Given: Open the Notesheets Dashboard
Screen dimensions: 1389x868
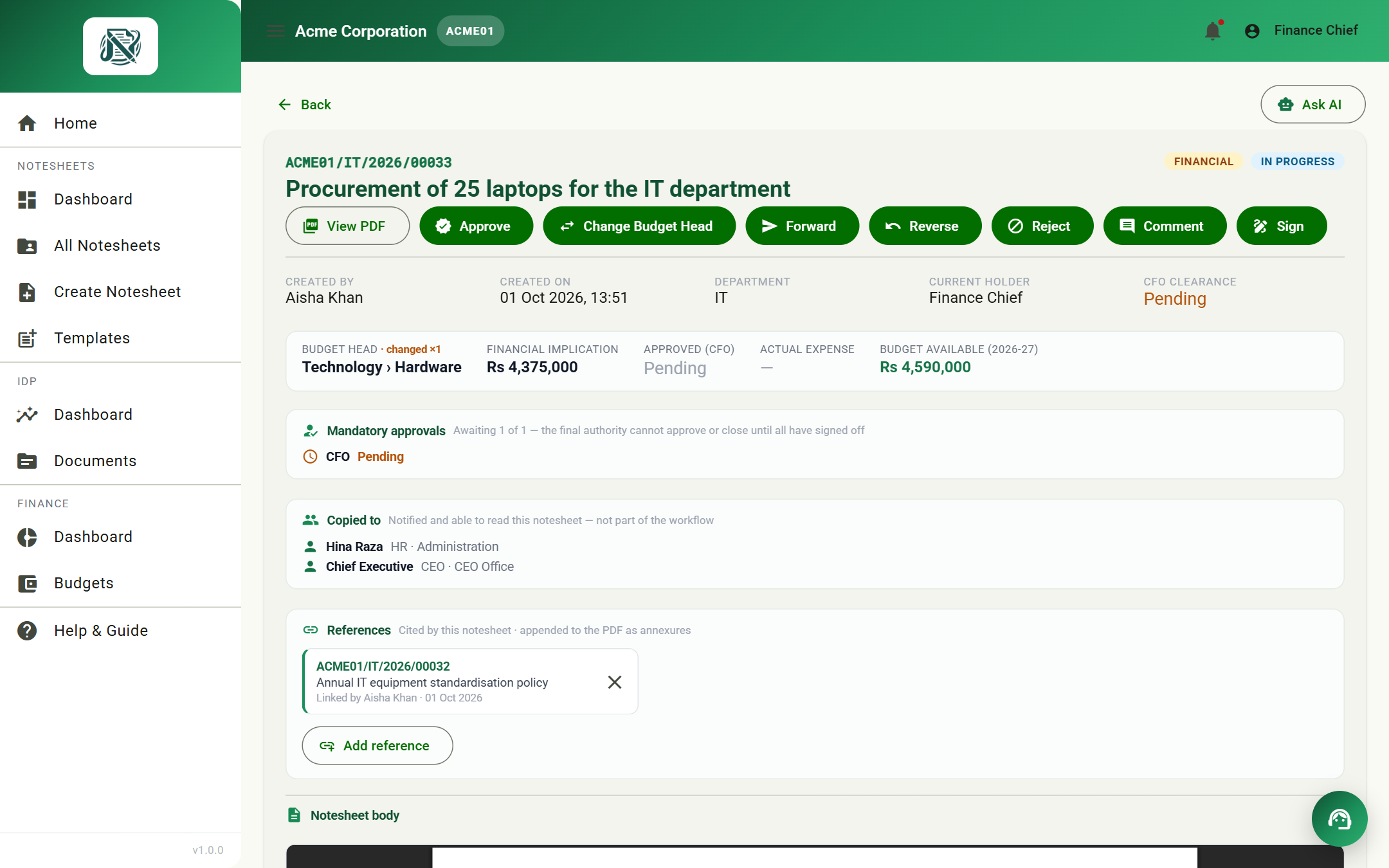Looking at the screenshot, I should 120,199.
